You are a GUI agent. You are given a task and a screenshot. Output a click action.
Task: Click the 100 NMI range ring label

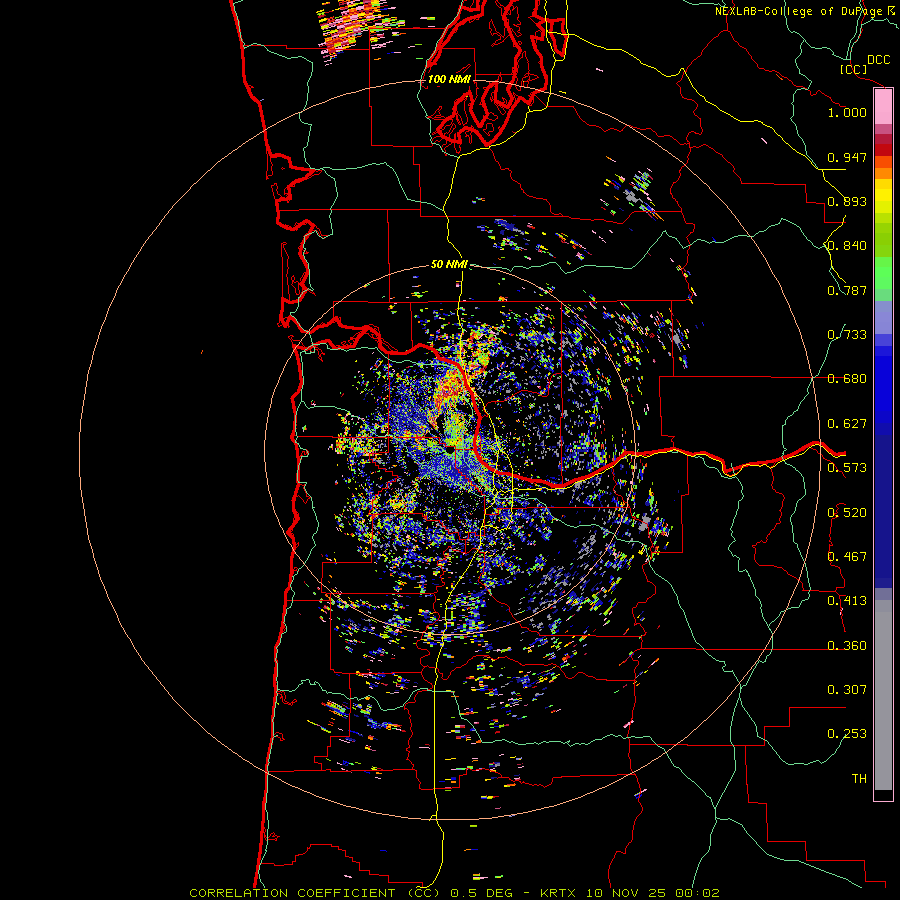point(449,79)
